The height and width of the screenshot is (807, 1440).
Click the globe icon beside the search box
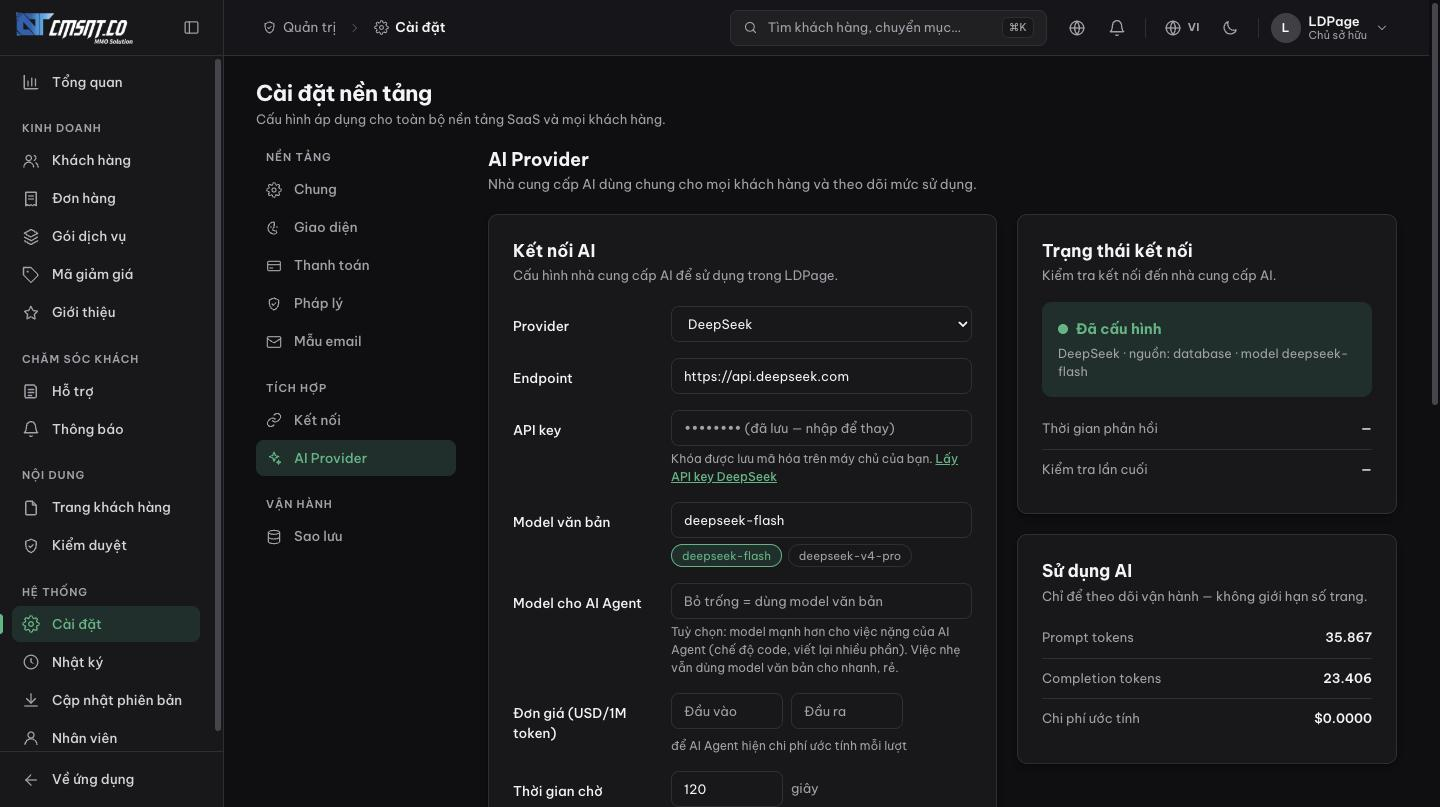click(x=1077, y=28)
